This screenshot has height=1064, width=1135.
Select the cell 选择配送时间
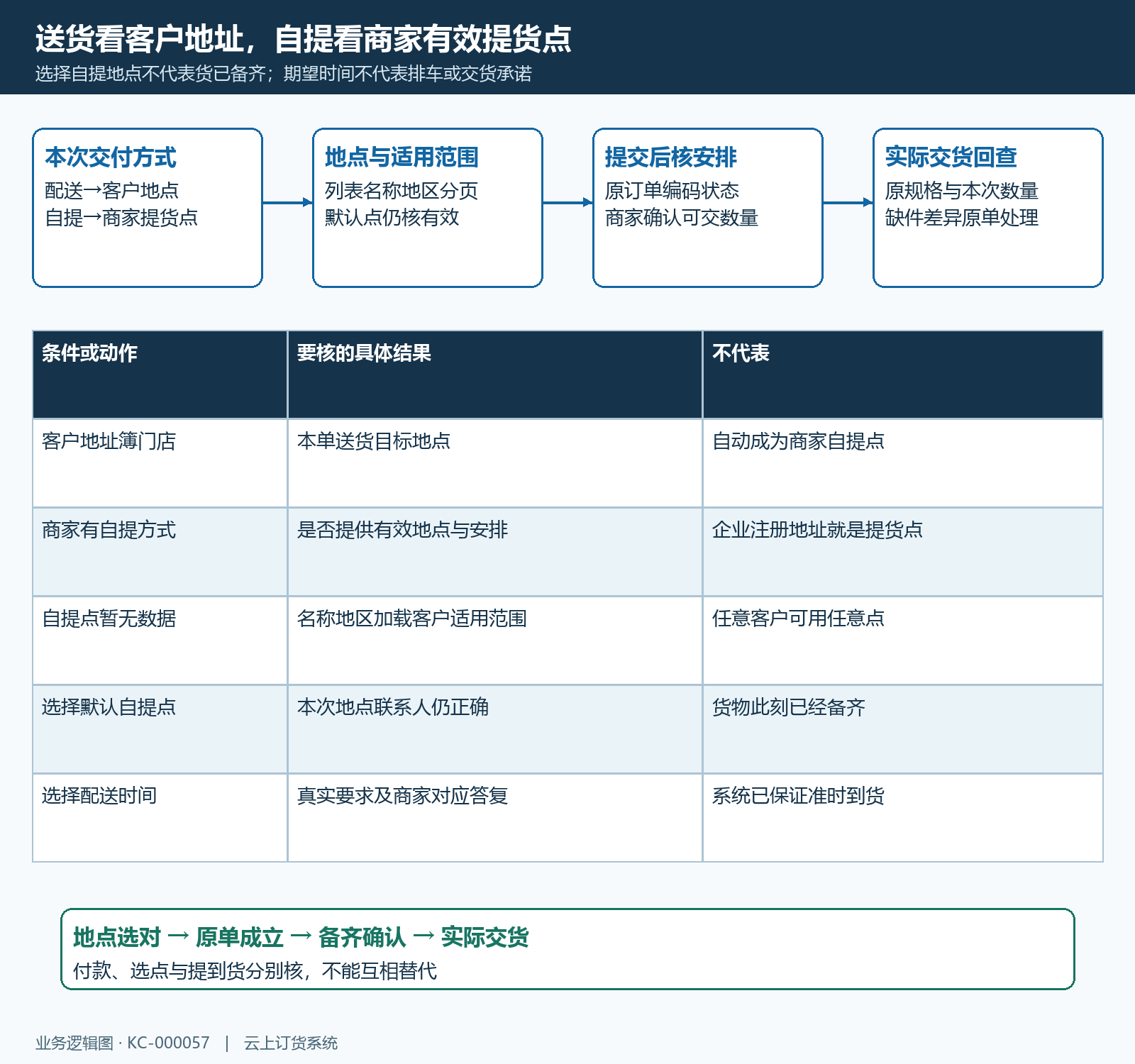(x=160, y=818)
